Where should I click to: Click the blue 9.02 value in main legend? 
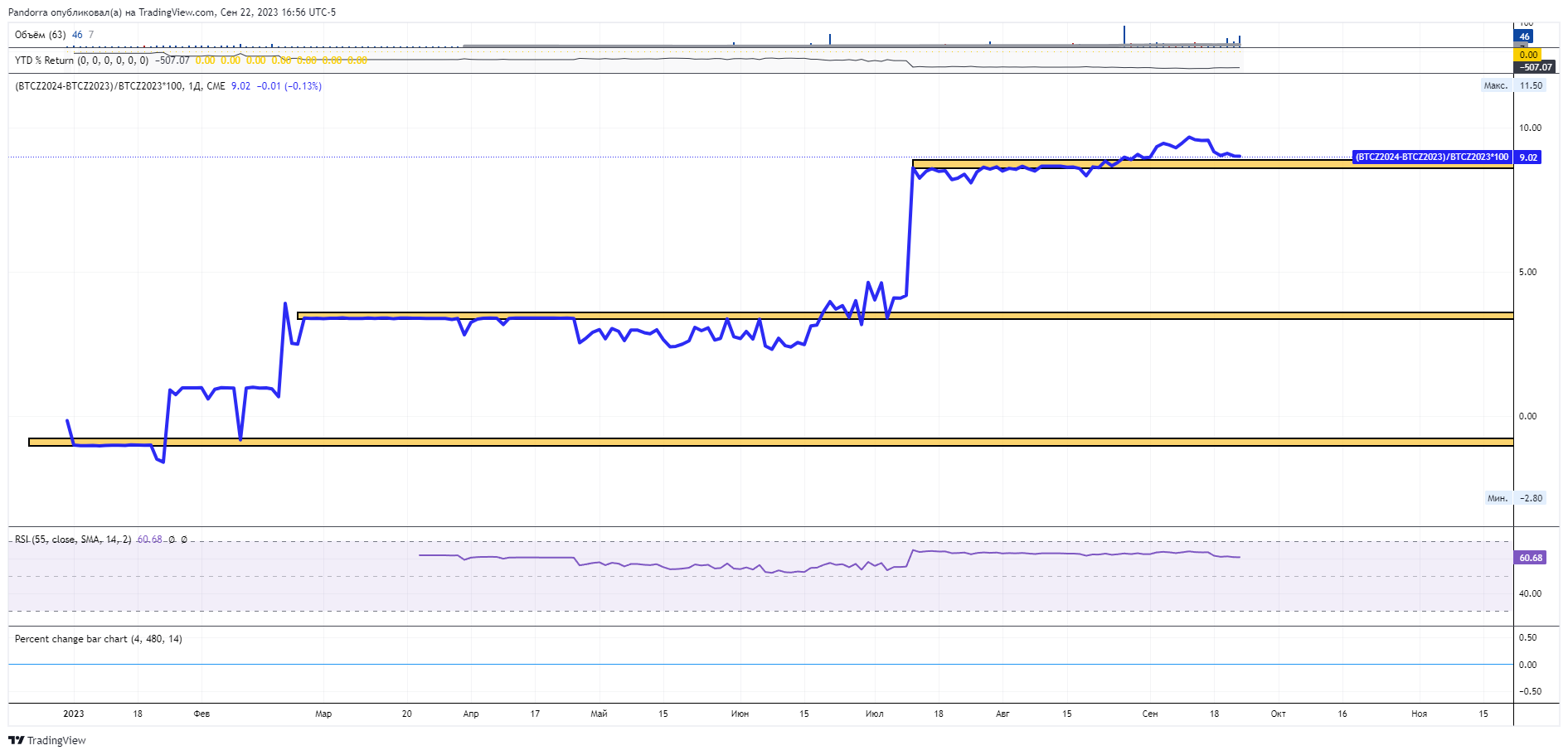[x=240, y=86]
